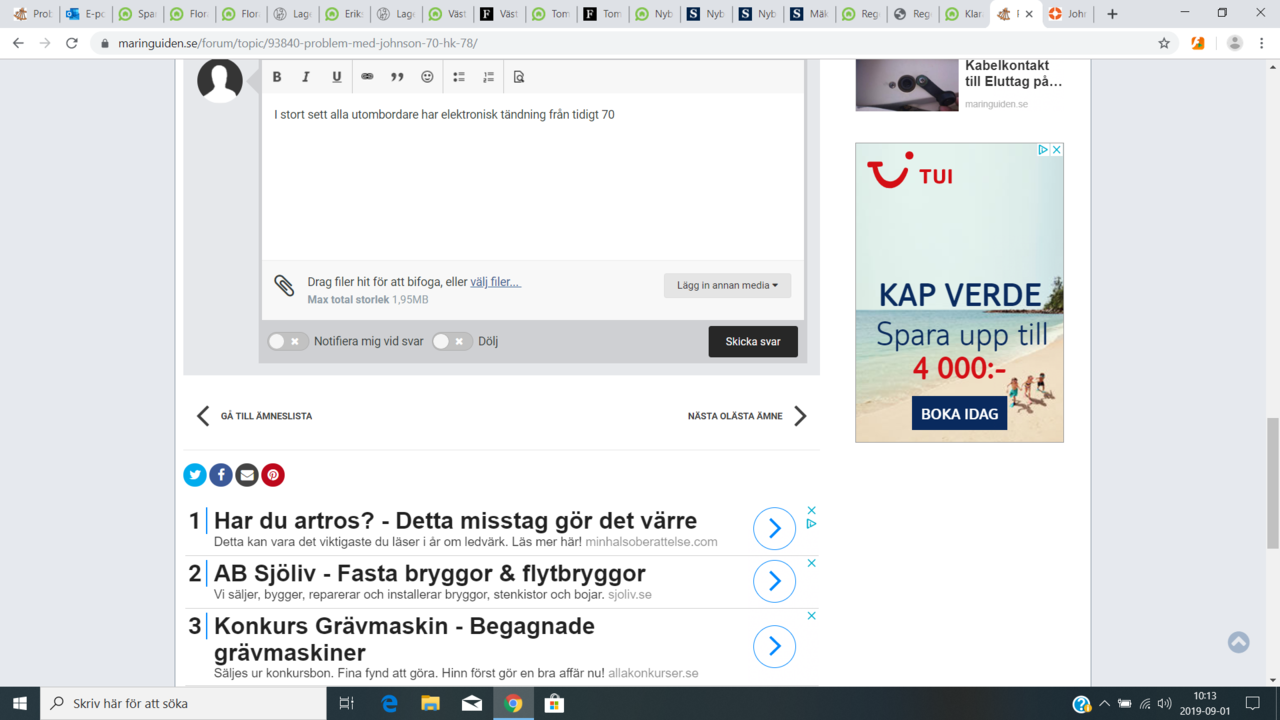Click the scroll-to-top circular arrow button
The width and height of the screenshot is (1280, 720).
pos(1238,642)
